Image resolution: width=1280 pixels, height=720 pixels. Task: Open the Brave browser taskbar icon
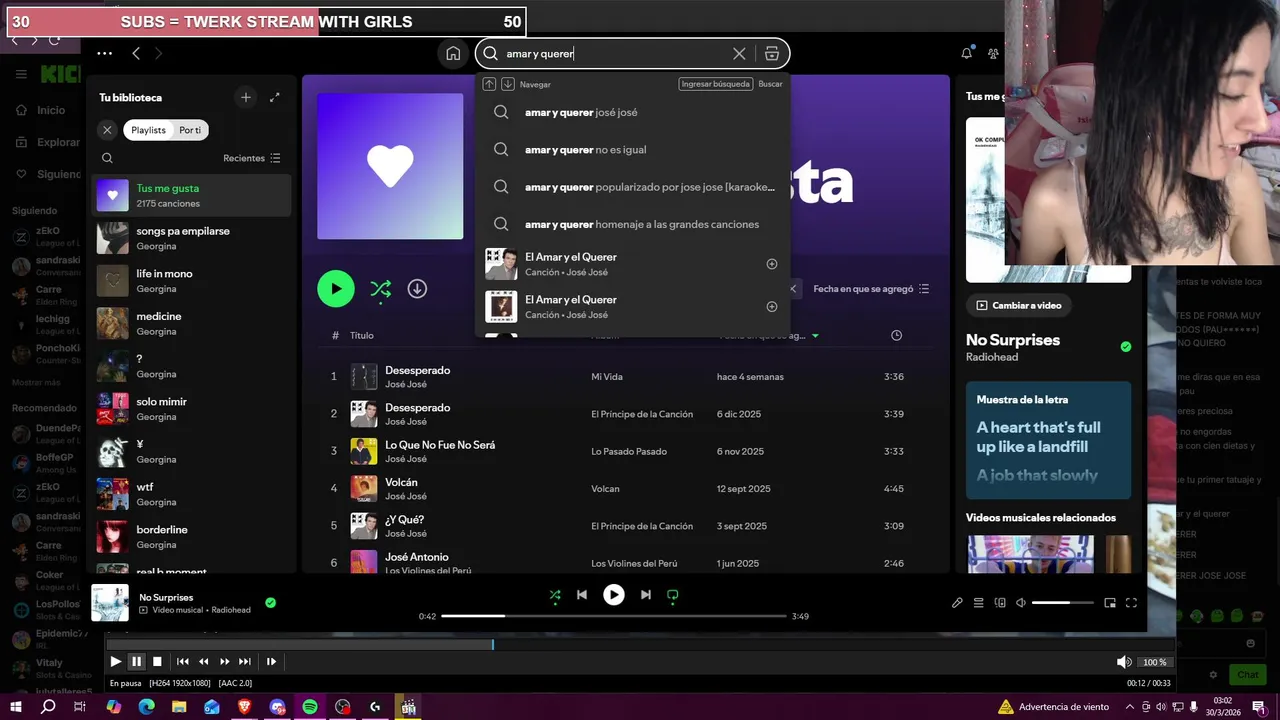(x=245, y=707)
